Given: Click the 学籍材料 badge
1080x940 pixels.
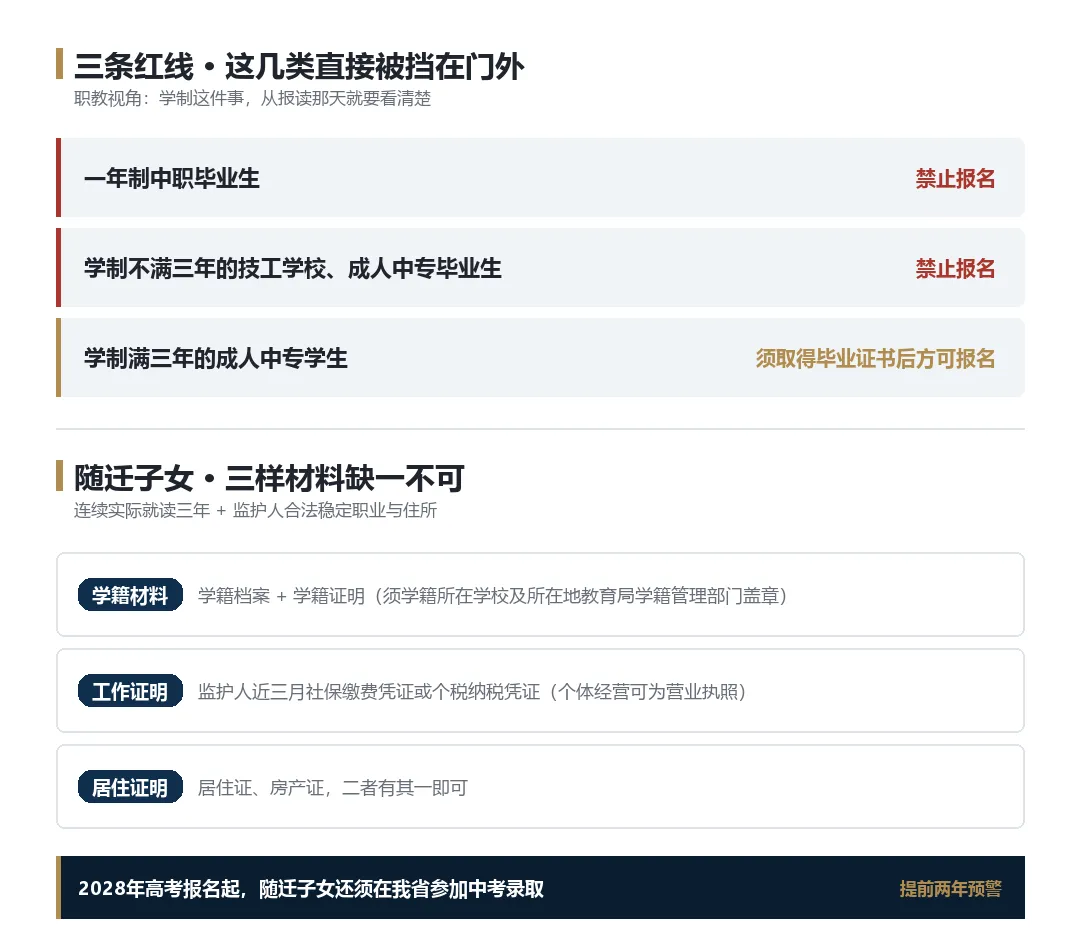Looking at the screenshot, I should coord(130,594).
